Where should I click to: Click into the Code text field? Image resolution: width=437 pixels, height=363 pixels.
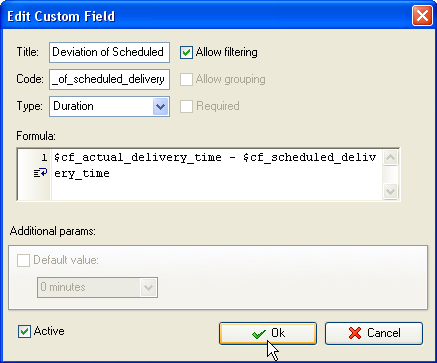pos(109,79)
